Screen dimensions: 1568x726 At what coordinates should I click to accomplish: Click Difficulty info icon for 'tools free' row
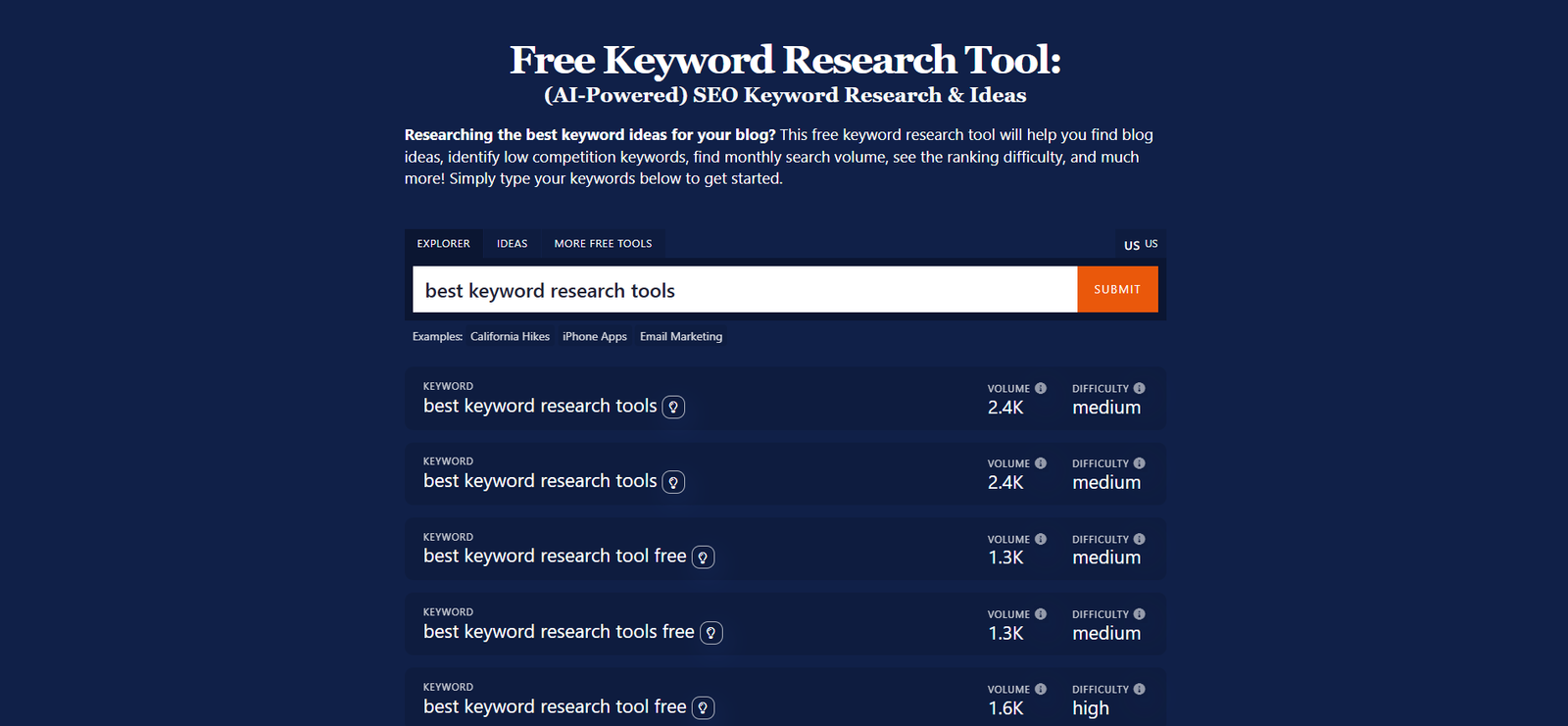[1139, 614]
